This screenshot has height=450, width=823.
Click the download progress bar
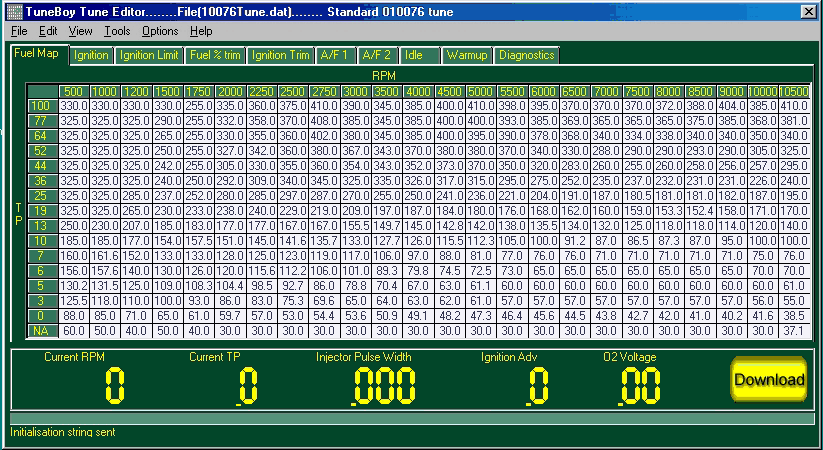point(412,418)
